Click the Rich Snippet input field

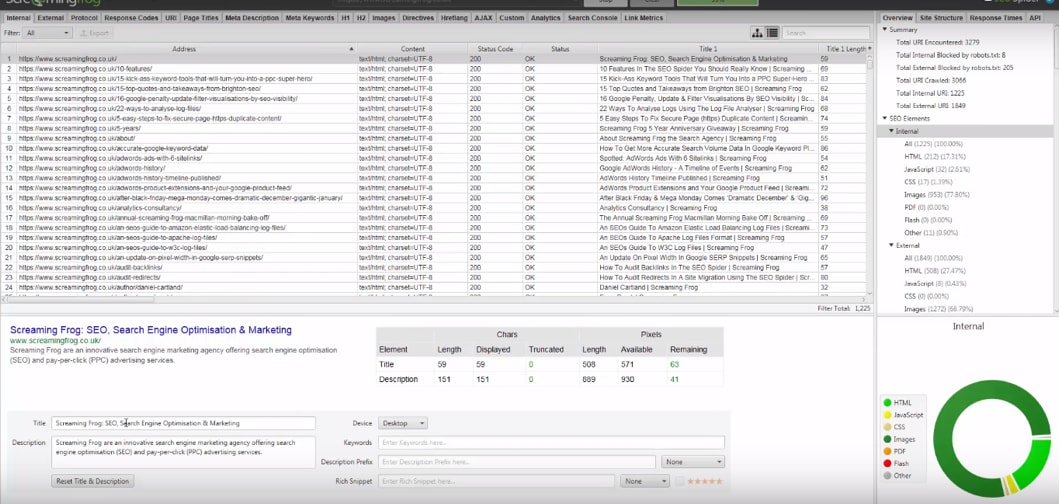point(496,482)
